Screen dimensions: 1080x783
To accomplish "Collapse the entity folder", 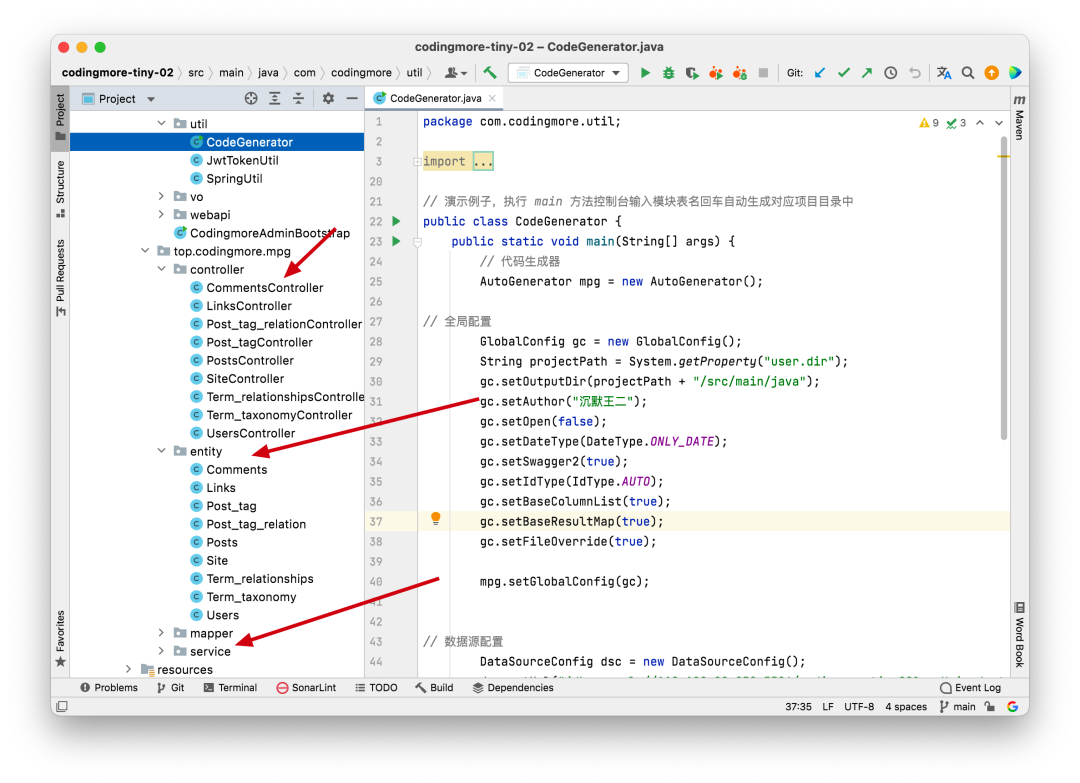I will coord(161,450).
